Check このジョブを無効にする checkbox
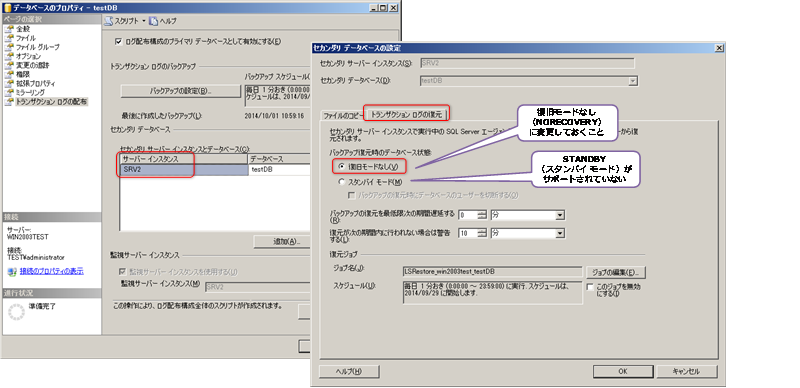800x388 pixels. [590, 287]
